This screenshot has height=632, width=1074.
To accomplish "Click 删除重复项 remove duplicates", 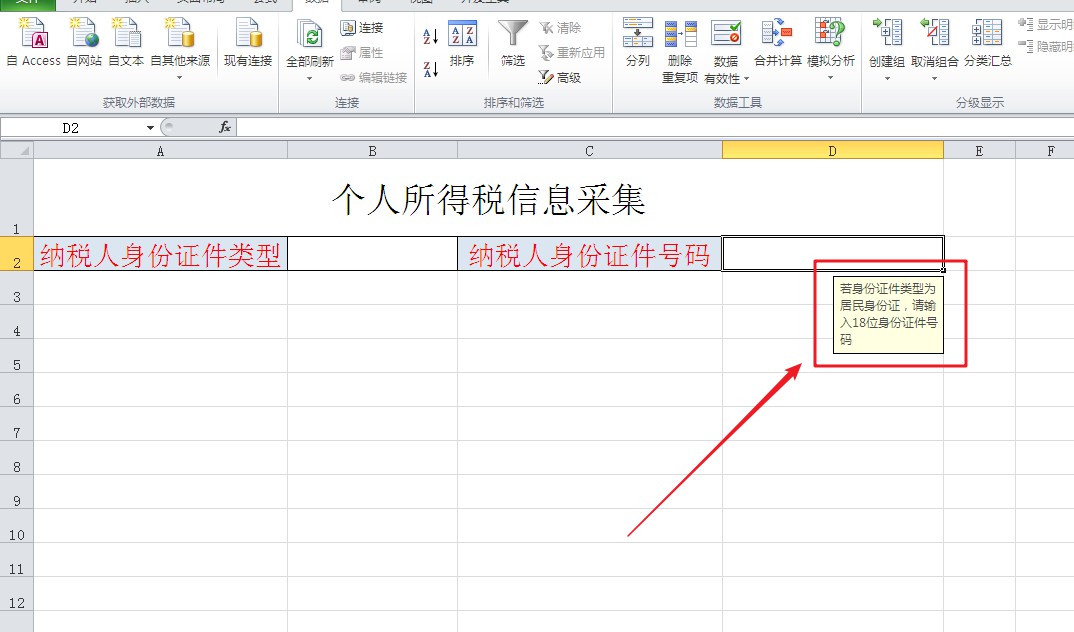I will click(x=679, y=51).
